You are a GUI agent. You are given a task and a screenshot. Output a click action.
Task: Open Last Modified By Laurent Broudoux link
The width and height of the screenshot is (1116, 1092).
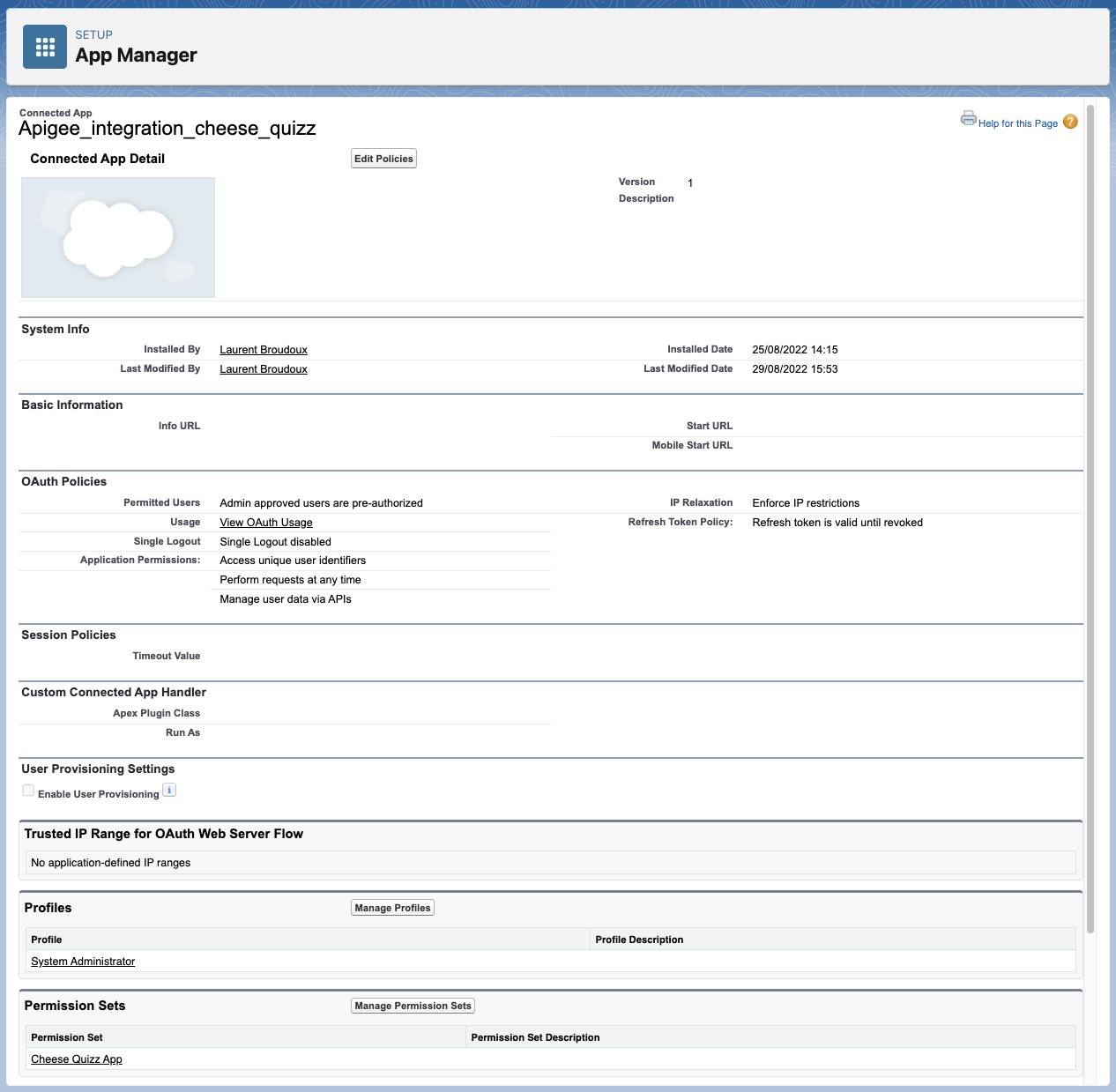[x=264, y=369]
